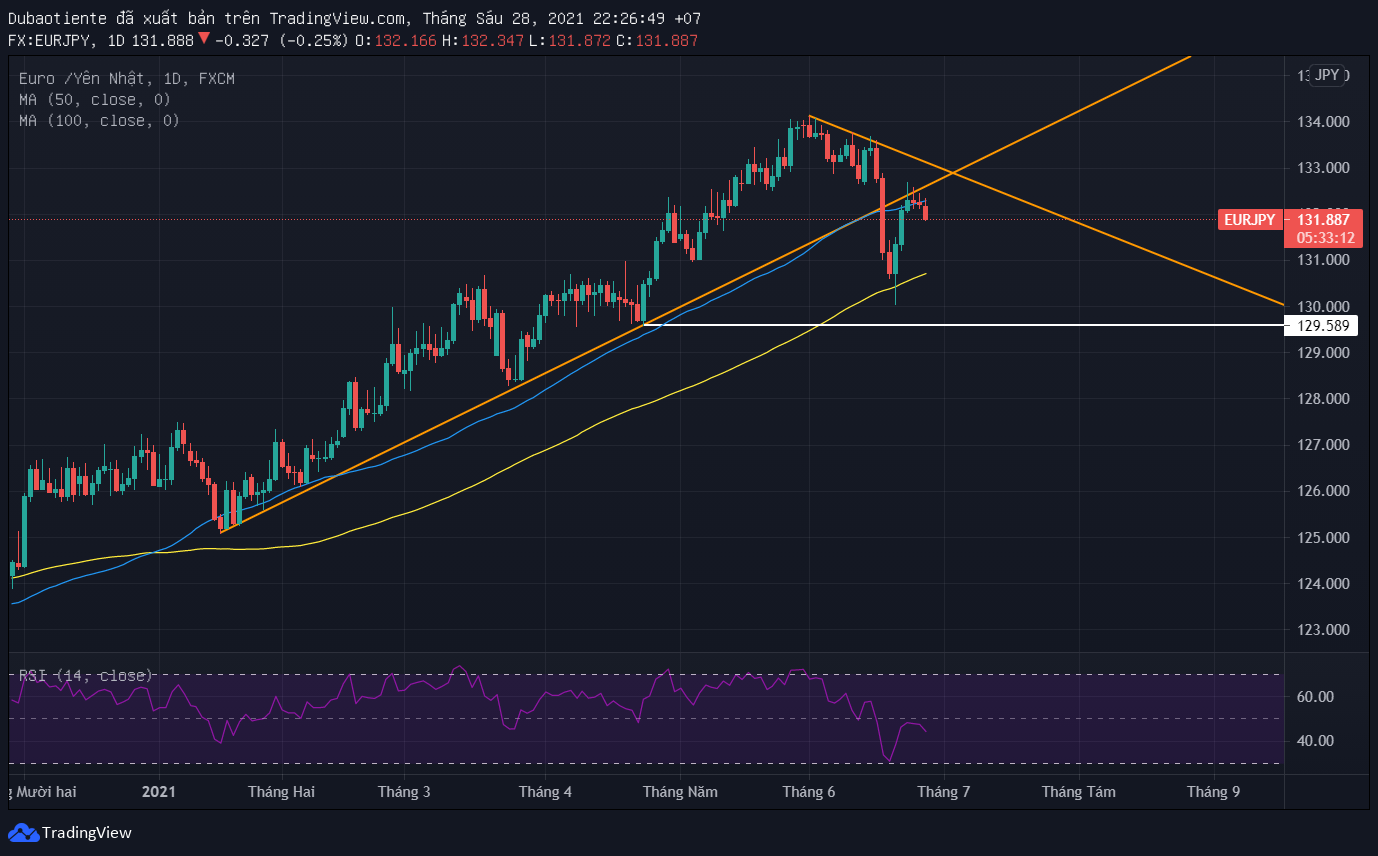Click the RSI 60.00 axis label
Image resolution: width=1378 pixels, height=856 pixels.
coord(1315,697)
